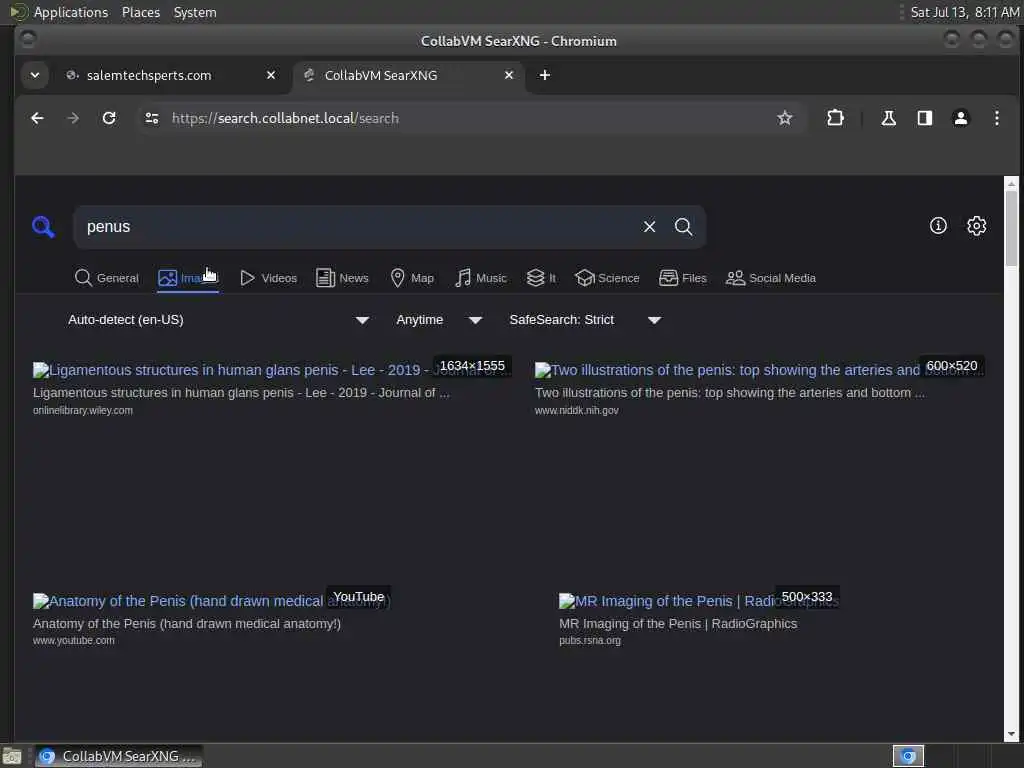Switch to the Videos category
Screen dimensions: 1024x768
click(x=268, y=278)
